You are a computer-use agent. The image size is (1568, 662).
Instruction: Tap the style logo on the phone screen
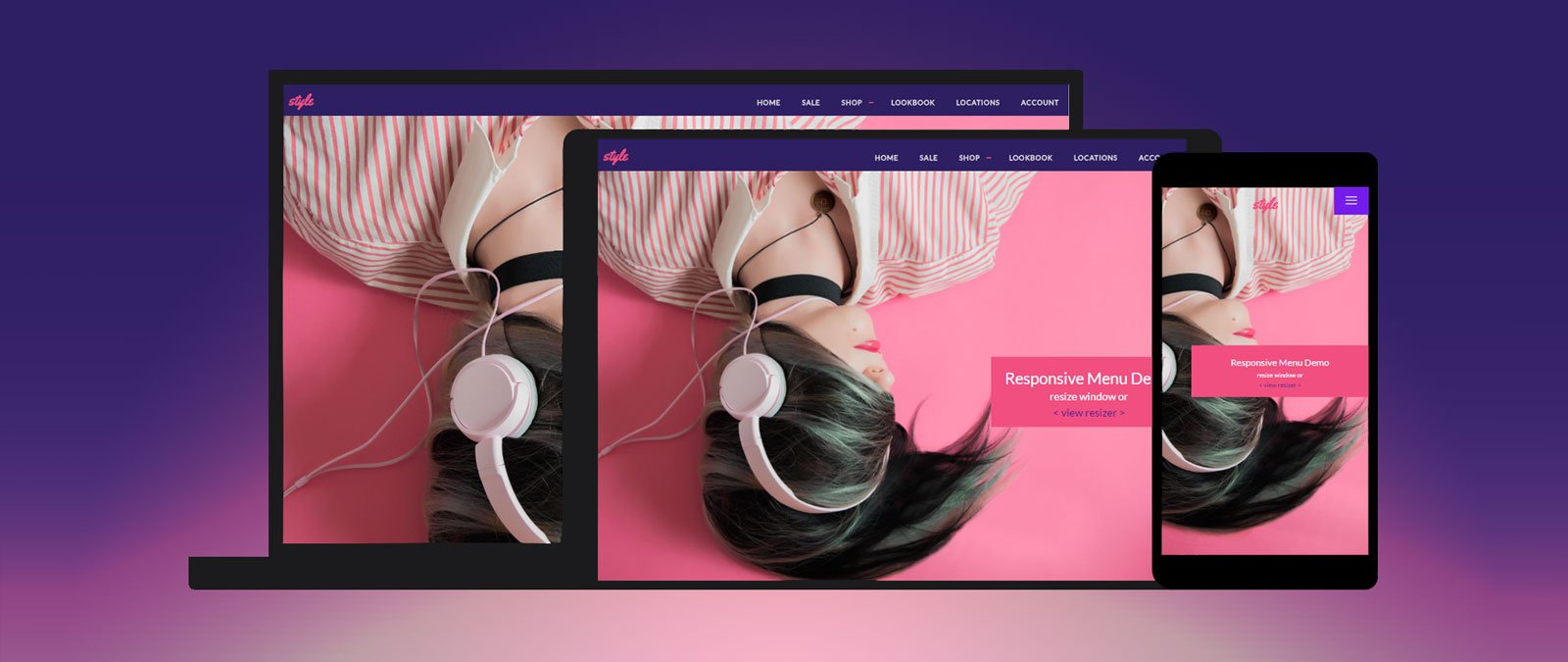1265,204
